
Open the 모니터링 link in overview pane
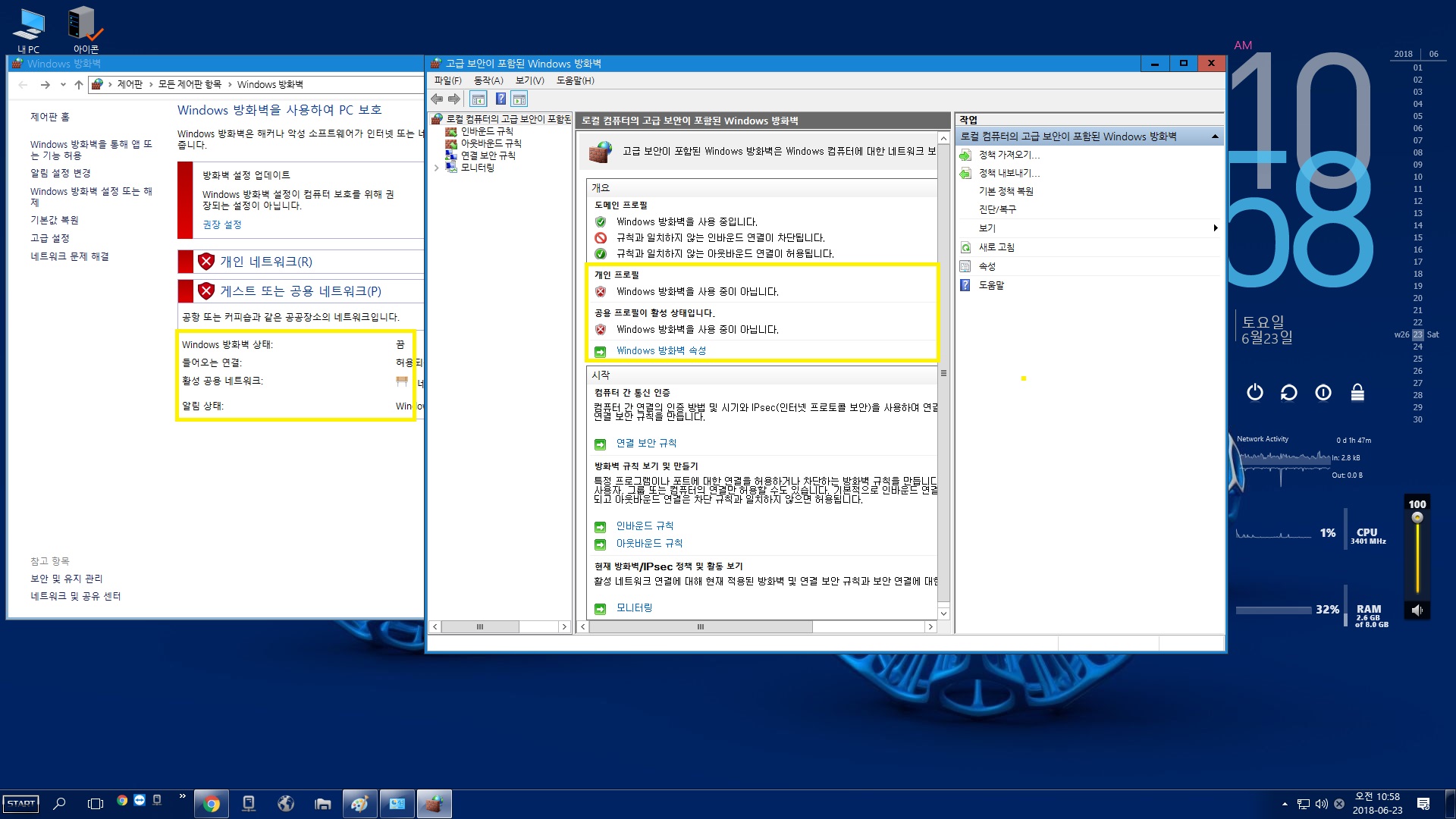click(634, 607)
